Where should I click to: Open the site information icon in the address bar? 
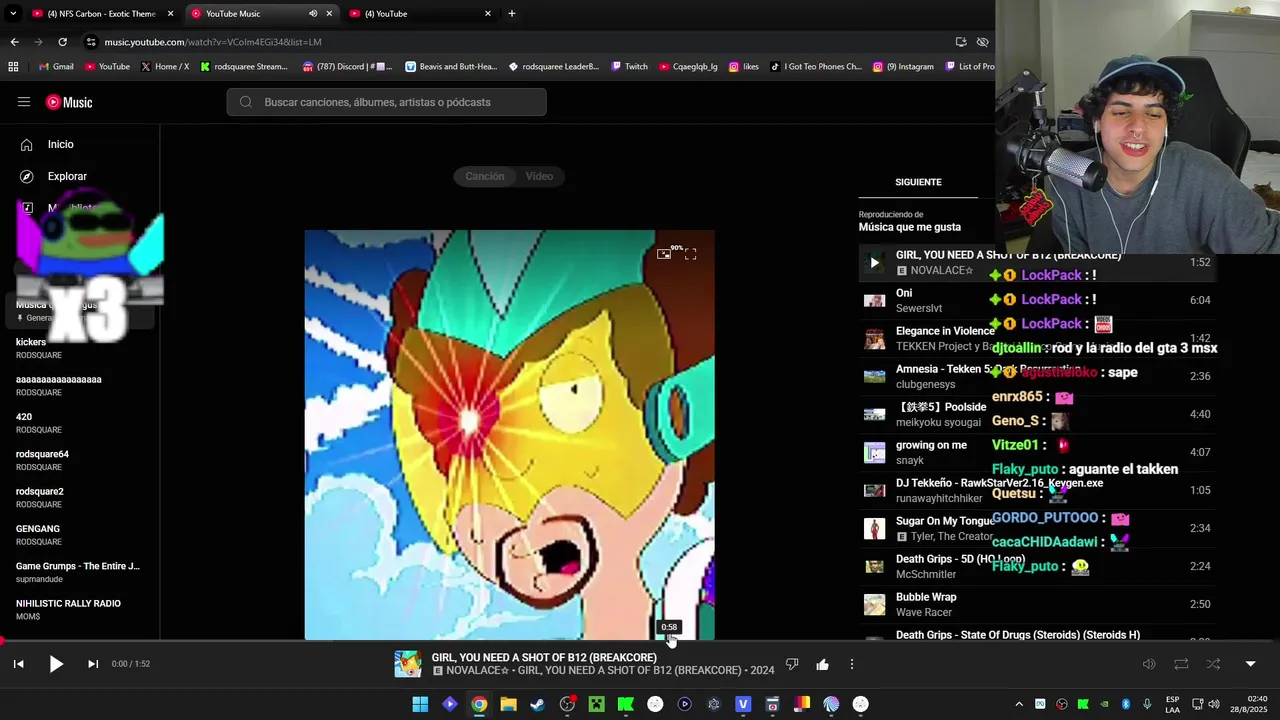(91, 42)
